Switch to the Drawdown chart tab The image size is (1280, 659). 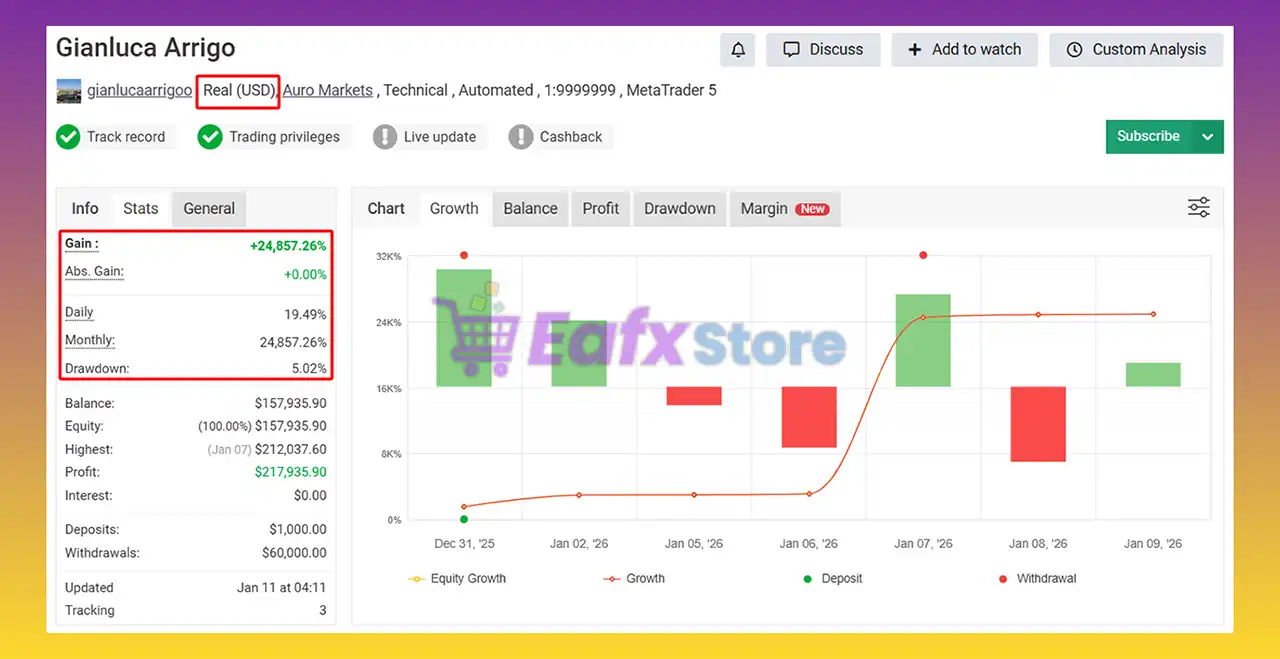click(x=679, y=209)
